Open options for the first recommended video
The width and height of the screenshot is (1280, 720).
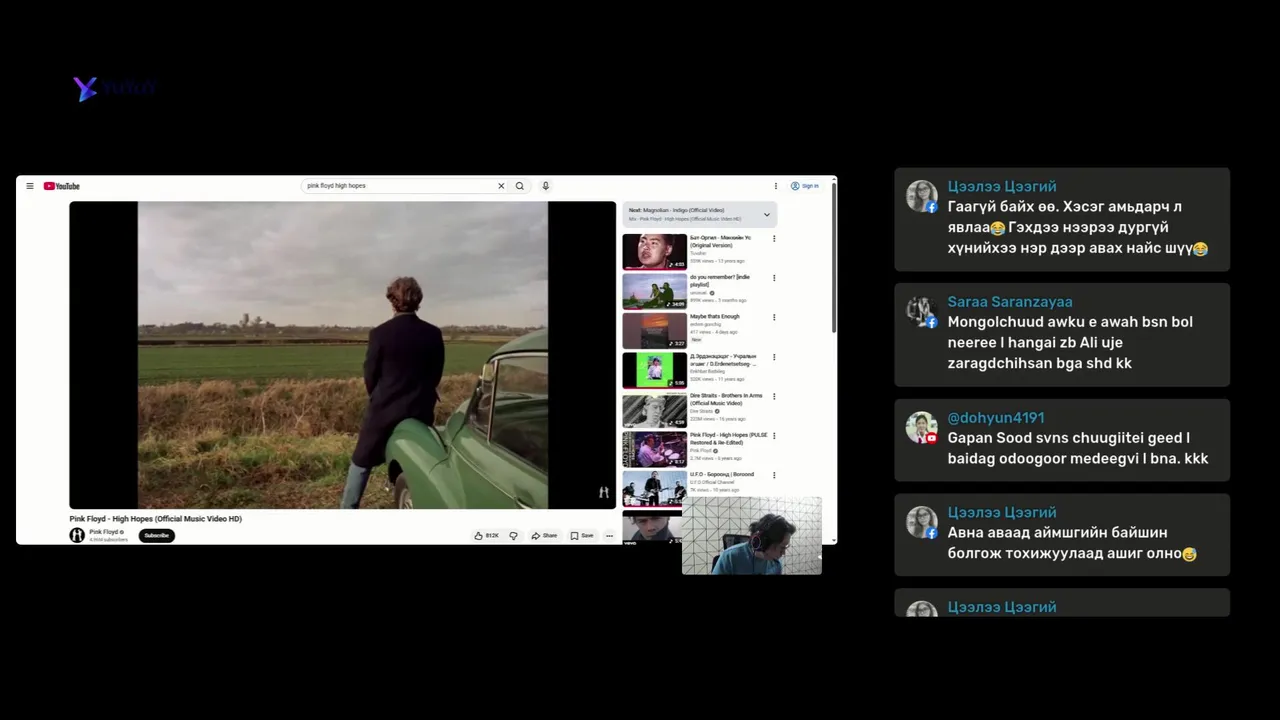coord(774,239)
